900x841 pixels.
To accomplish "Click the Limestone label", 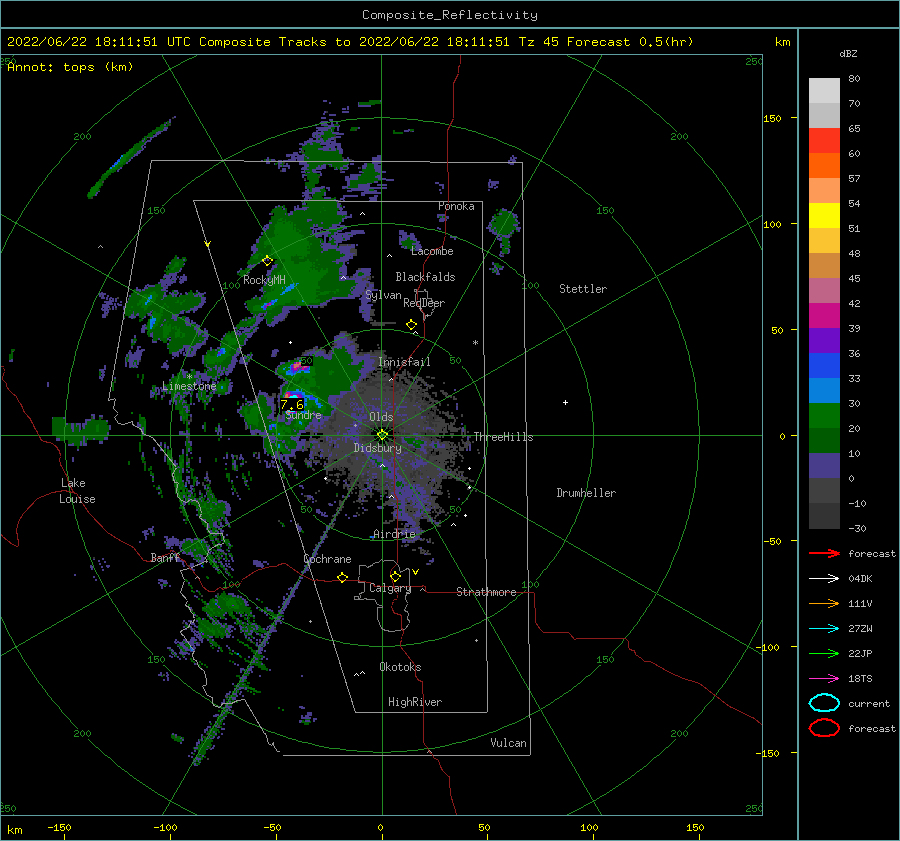I will (x=189, y=386).
